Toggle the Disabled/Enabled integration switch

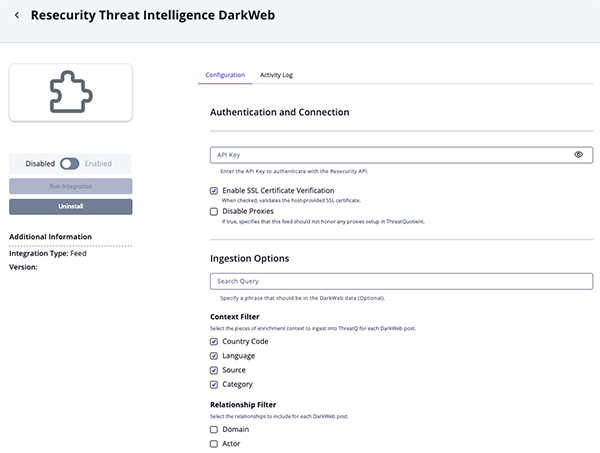(x=70, y=163)
